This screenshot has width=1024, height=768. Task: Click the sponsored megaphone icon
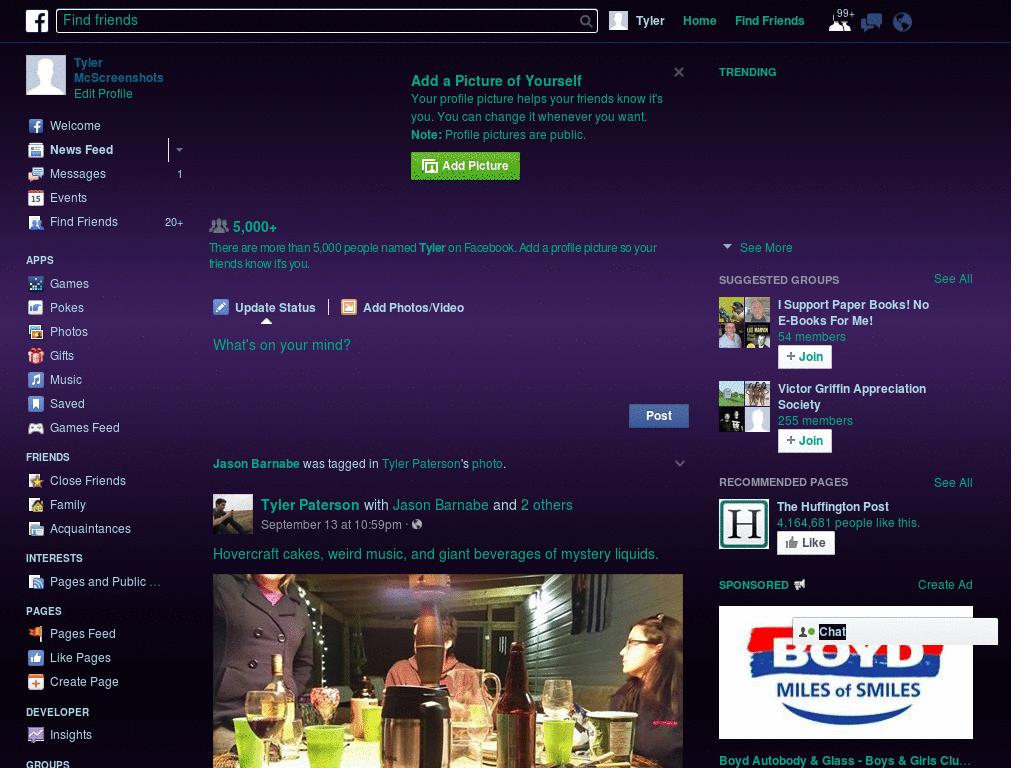pyautogui.click(x=799, y=584)
